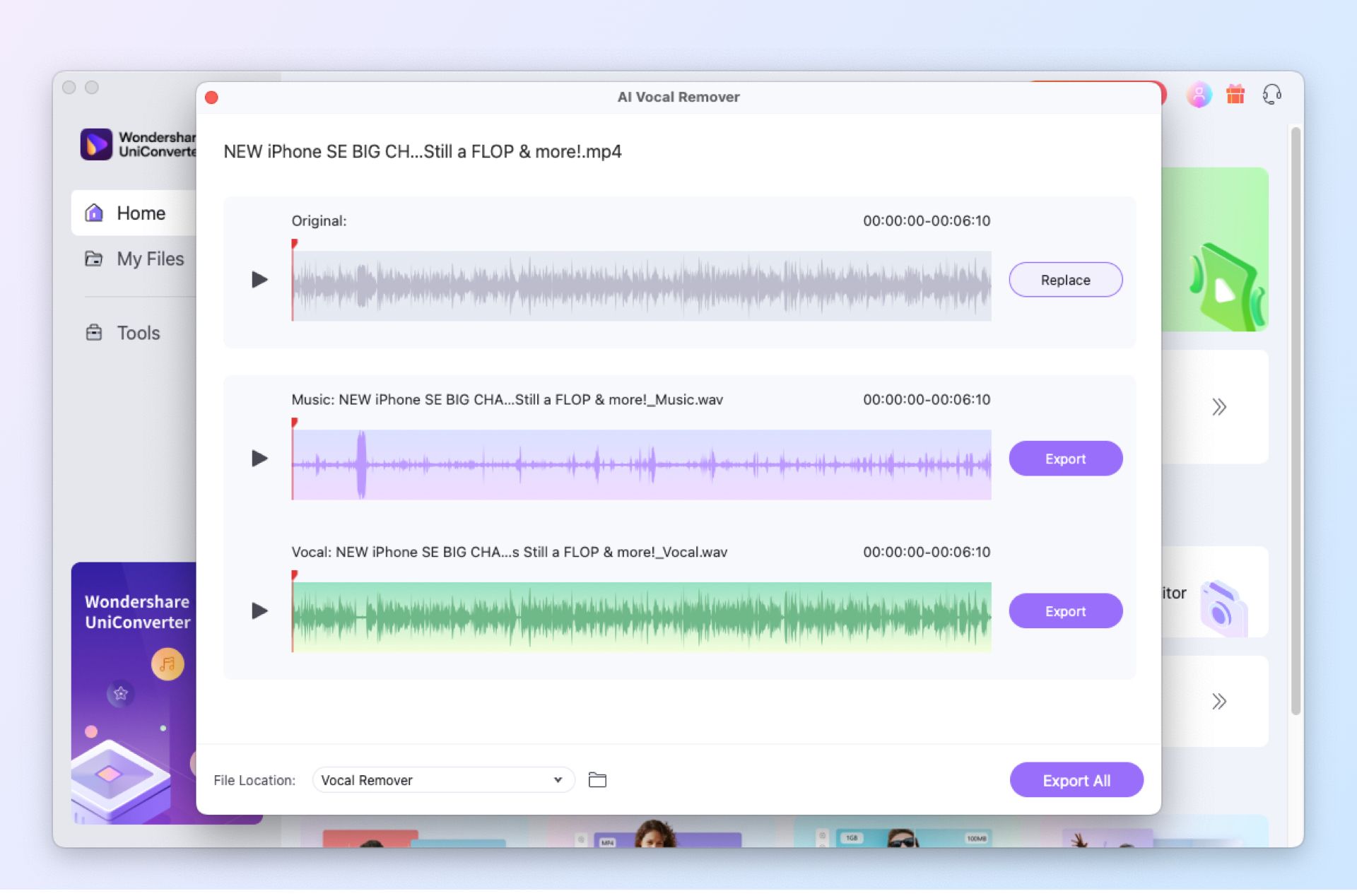Screen dimensions: 1357x896
Task: Click the Wondershare UniConverter logo
Action: [x=96, y=143]
